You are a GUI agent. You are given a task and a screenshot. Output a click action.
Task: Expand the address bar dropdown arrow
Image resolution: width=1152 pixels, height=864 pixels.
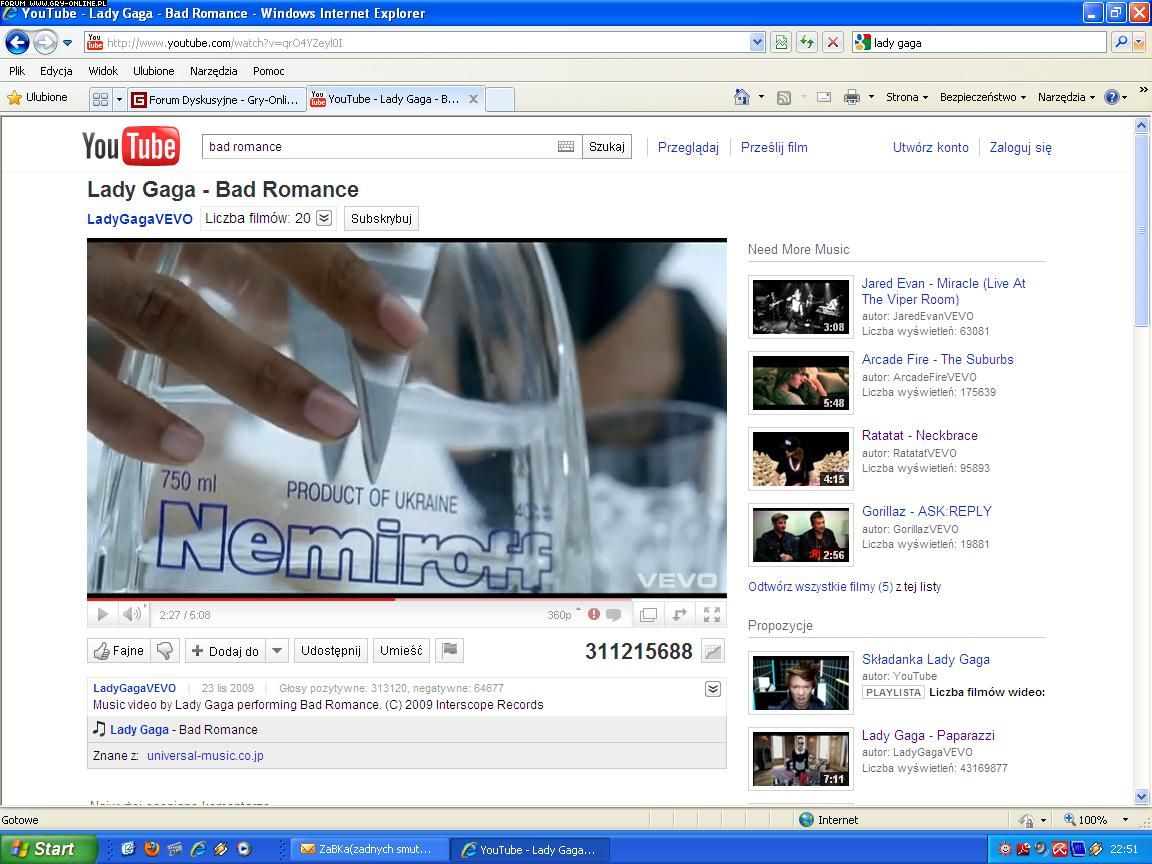[757, 43]
